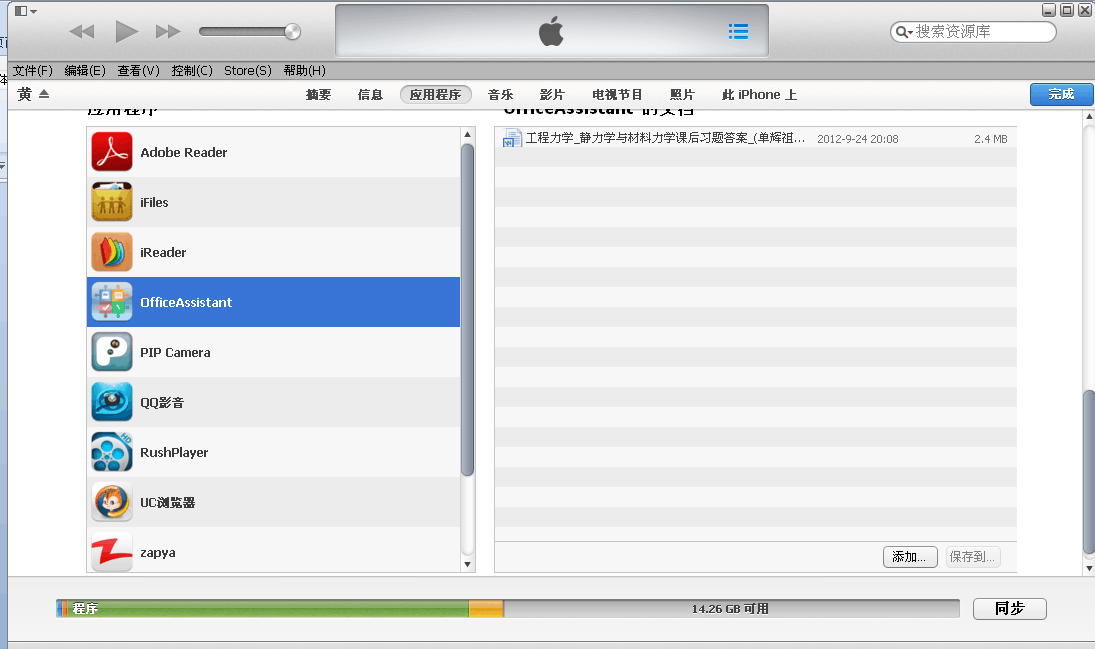
Task: Start playback with the Play button
Action: (126, 31)
